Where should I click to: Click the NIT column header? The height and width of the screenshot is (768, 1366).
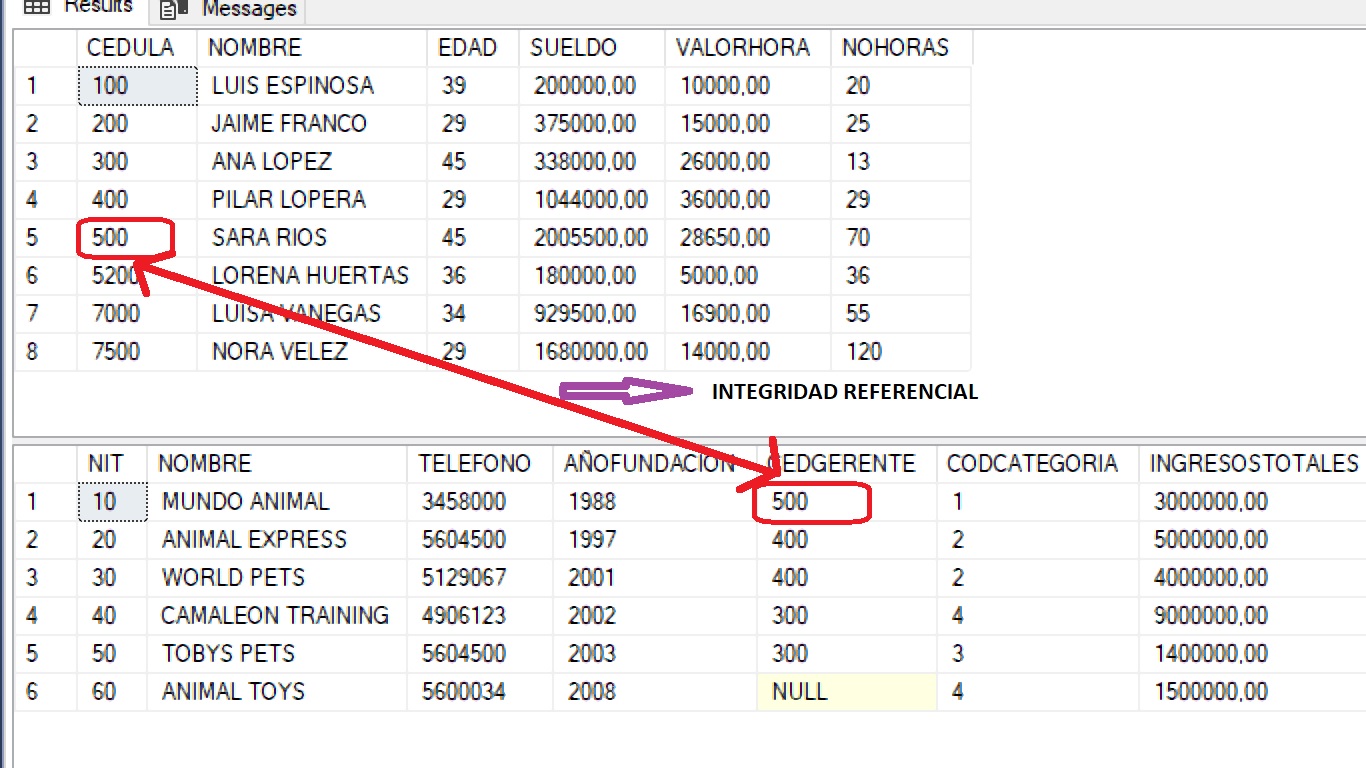point(112,463)
